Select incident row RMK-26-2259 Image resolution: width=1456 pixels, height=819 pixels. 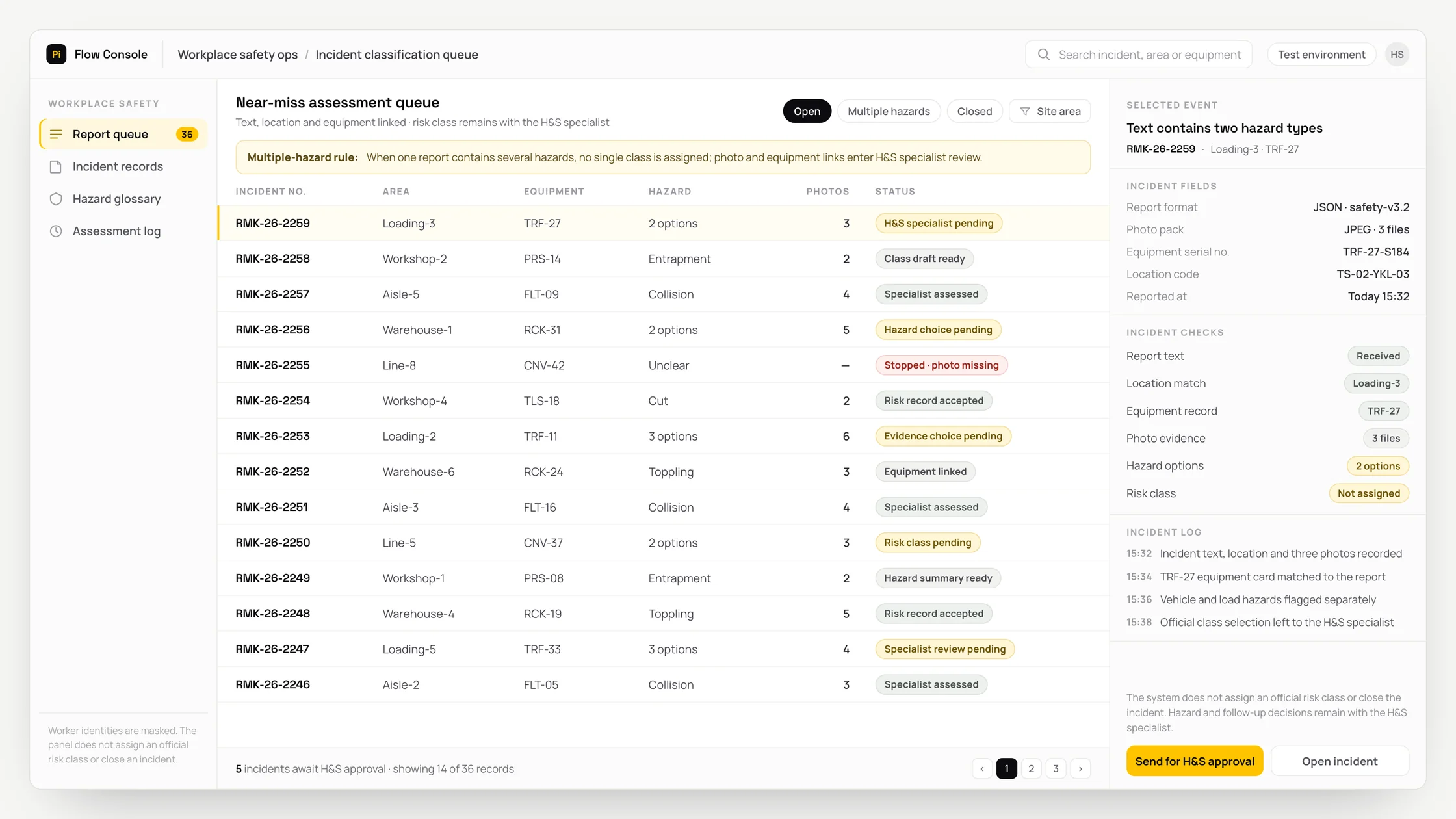coord(663,223)
